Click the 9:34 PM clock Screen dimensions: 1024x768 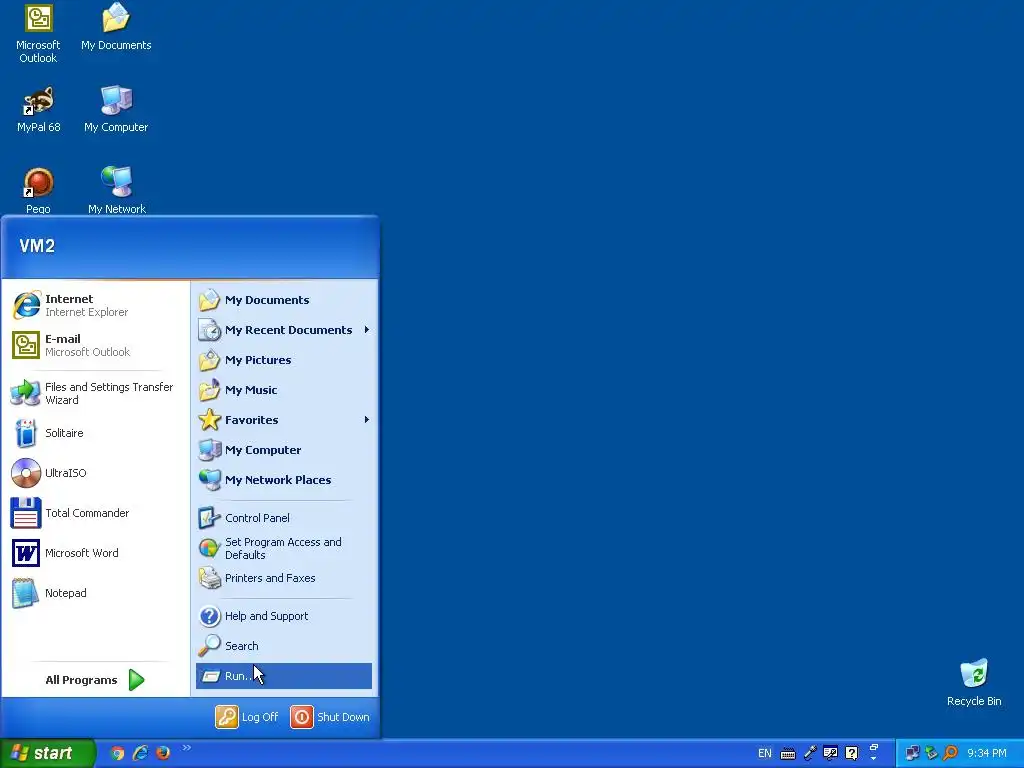pos(987,754)
